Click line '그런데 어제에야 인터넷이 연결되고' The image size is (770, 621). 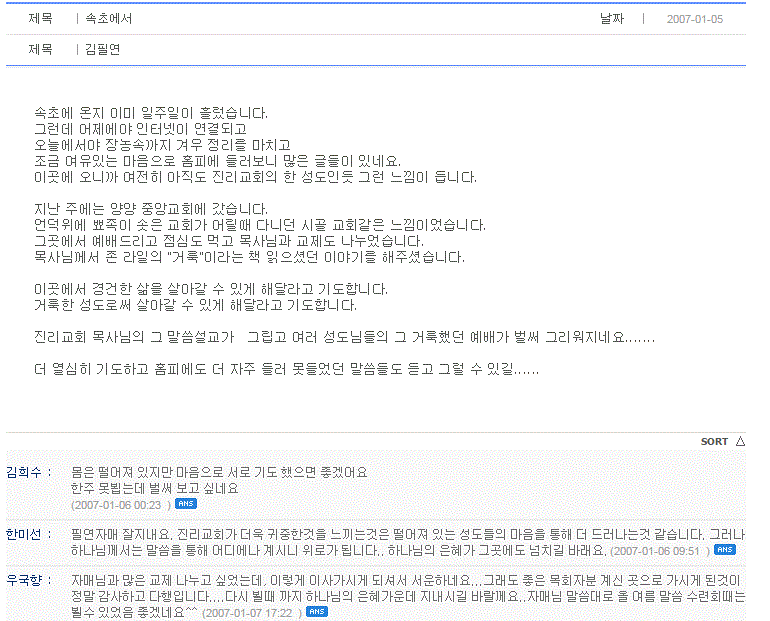click(140, 129)
